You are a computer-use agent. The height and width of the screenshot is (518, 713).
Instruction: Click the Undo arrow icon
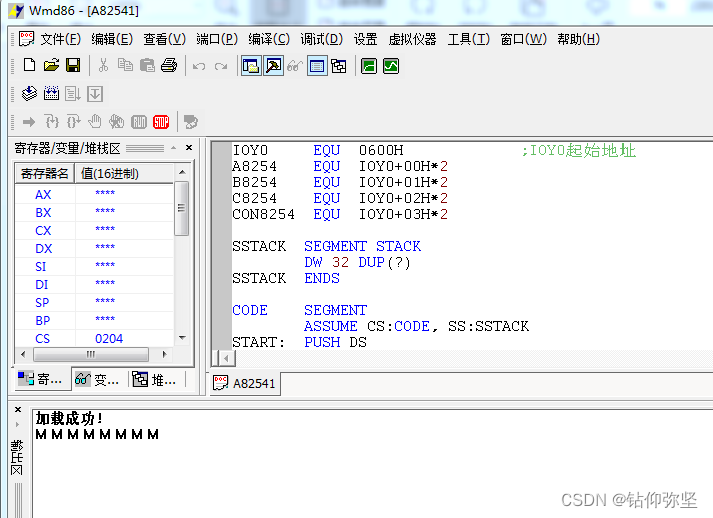pos(199,66)
